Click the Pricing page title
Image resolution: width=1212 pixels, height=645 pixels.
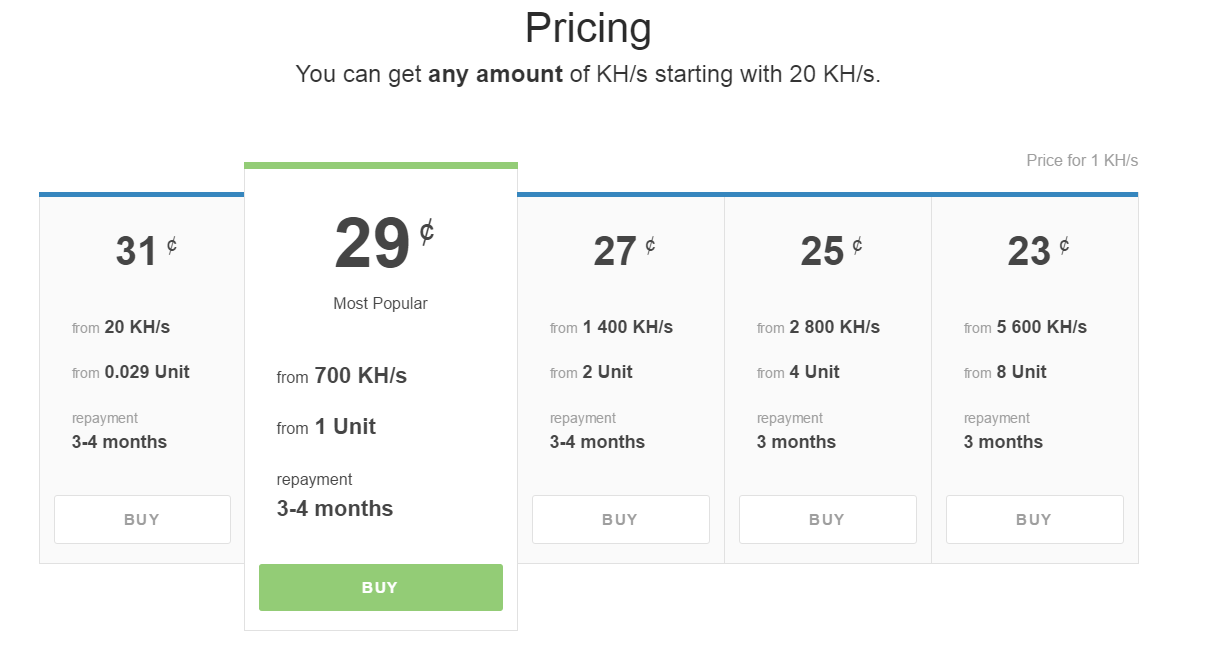(x=588, y=28)
